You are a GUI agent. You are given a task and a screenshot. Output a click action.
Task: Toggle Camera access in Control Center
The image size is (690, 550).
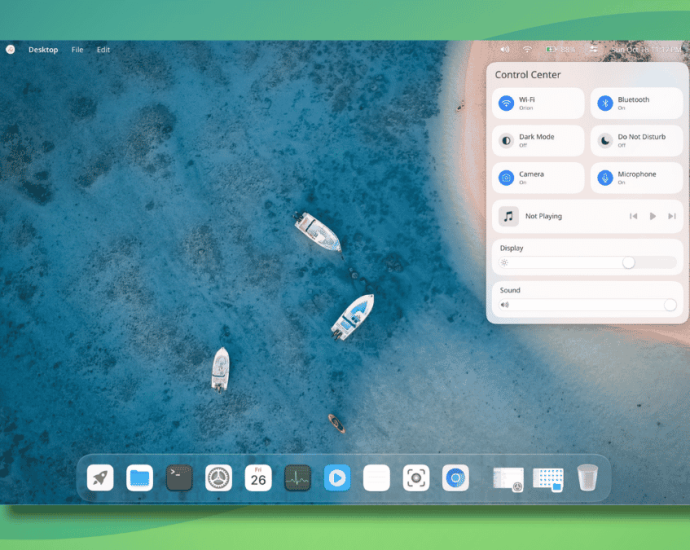click(538, 178)
